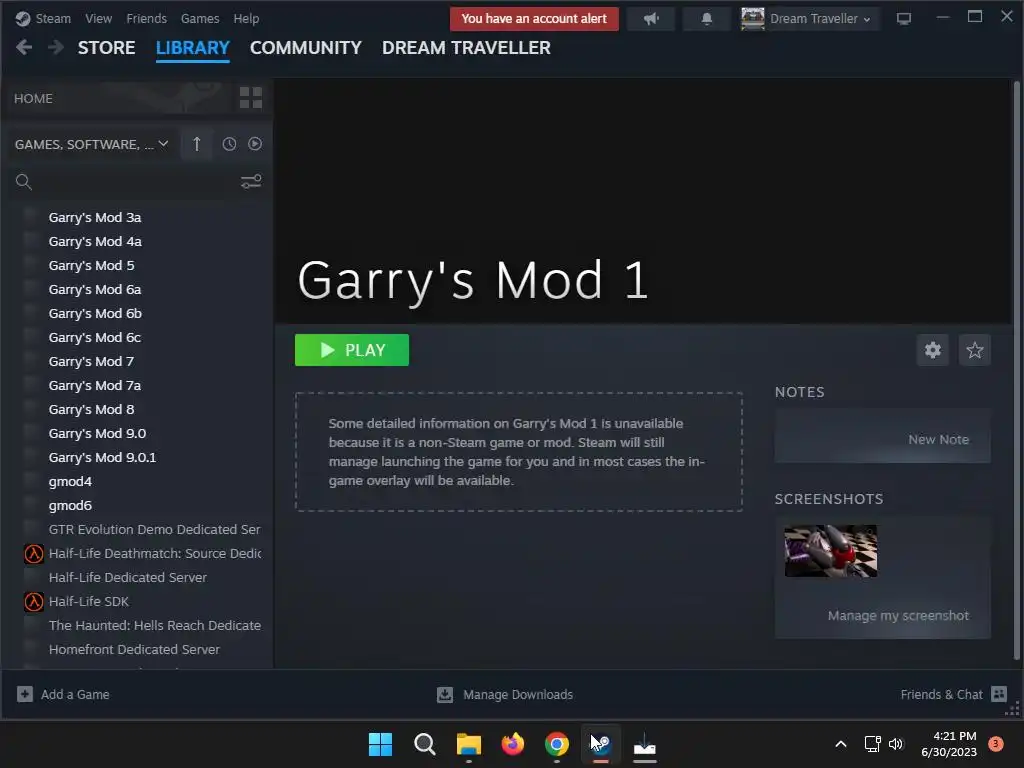
Task: Open the notifications bell icon
Action: tap(706, 19)
